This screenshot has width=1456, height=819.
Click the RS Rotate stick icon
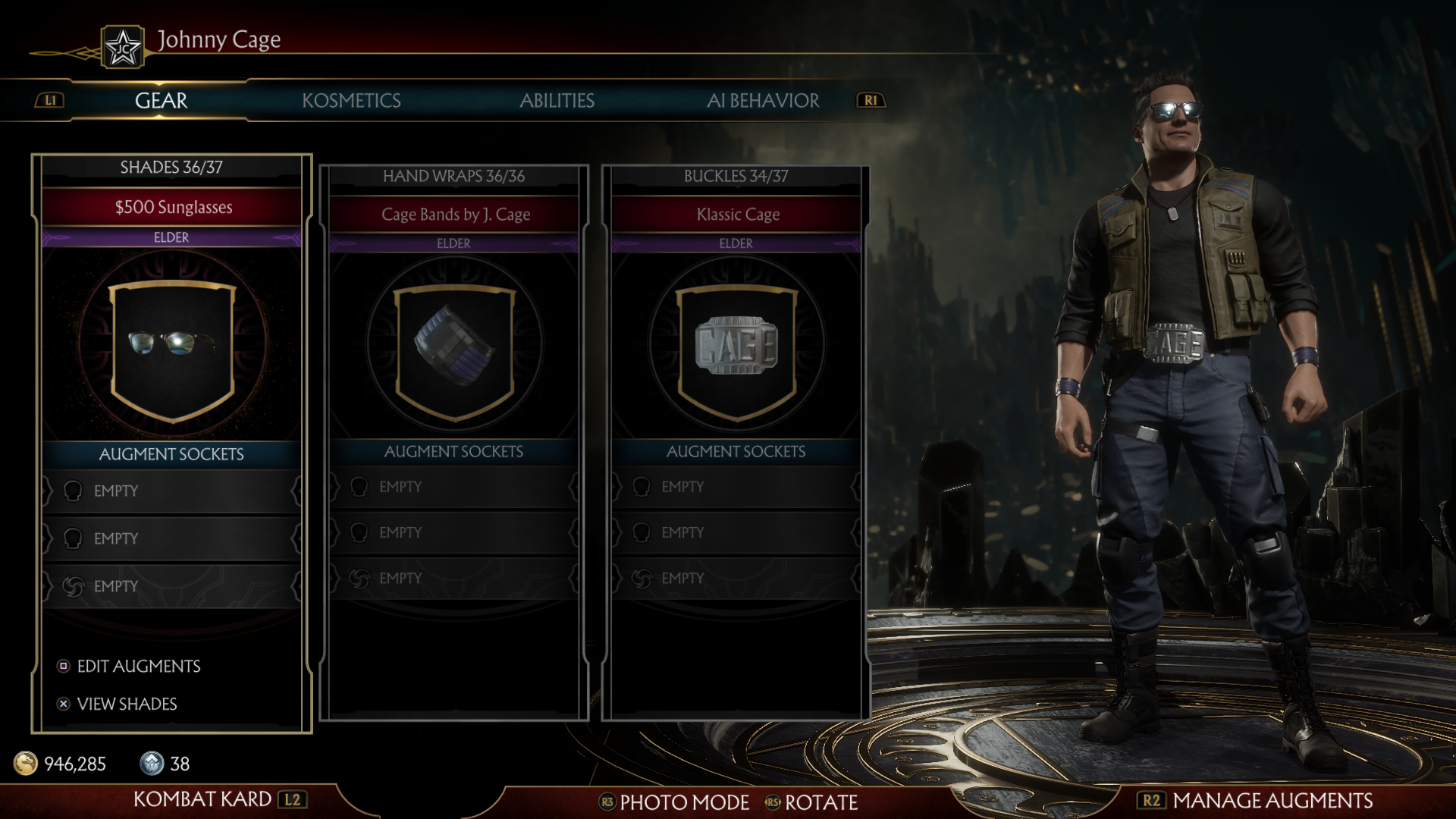pos(772,802)
